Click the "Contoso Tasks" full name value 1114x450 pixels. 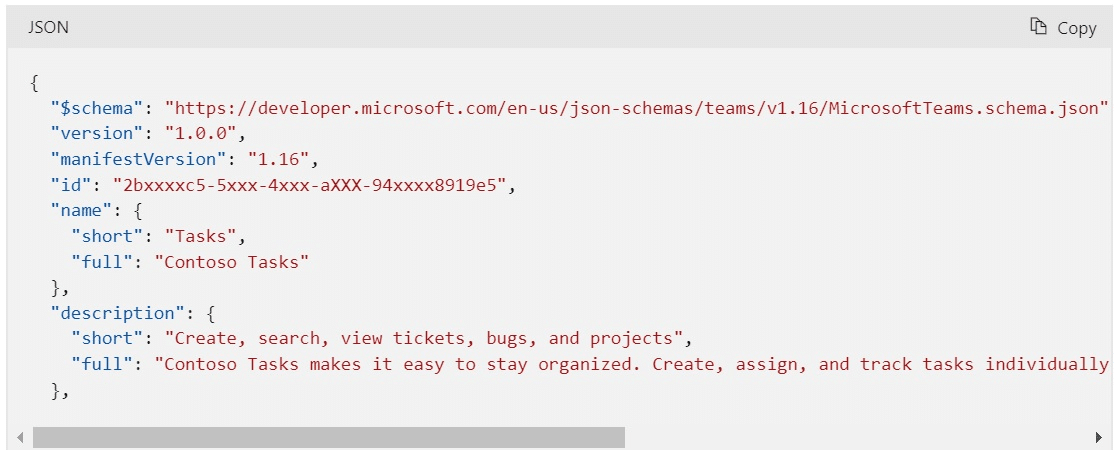coord(231,263)
